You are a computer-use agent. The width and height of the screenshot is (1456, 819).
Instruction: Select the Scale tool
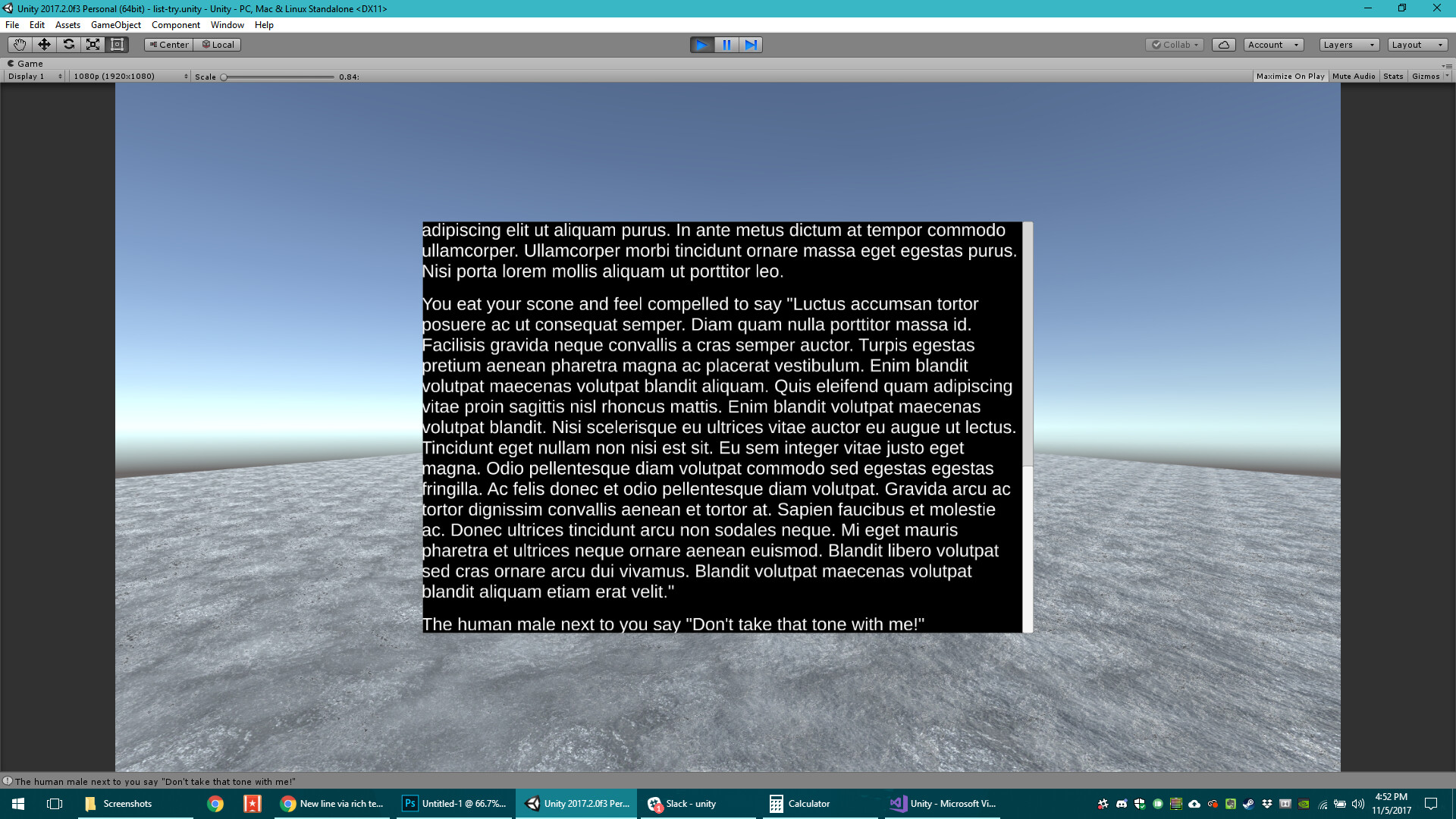pos(93,44)
